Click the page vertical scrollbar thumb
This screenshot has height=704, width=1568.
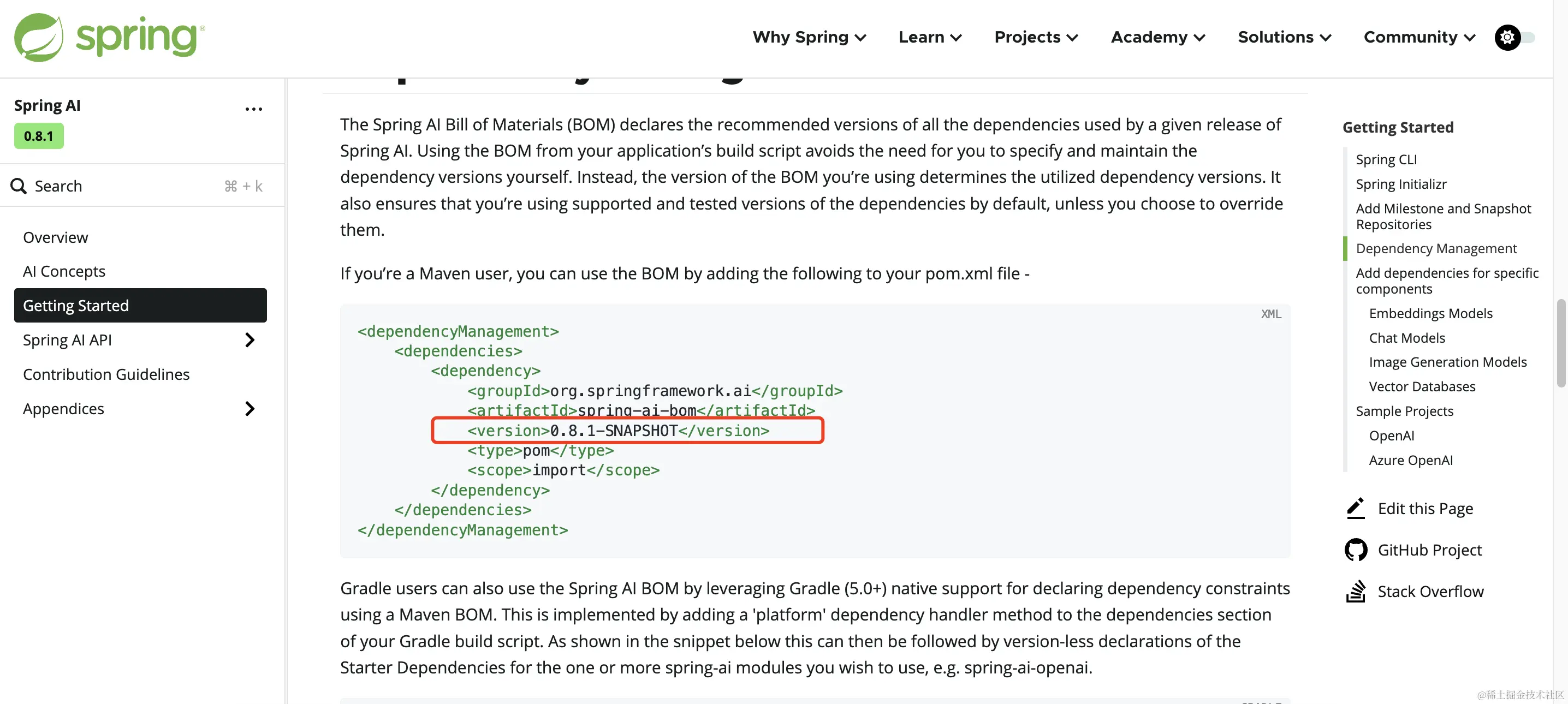(1561, 343)
